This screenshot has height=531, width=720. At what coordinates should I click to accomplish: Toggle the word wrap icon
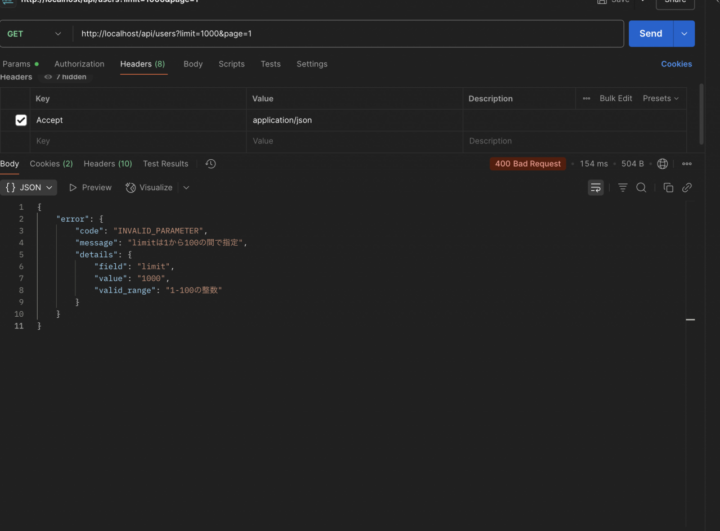[x=596, y=187]
